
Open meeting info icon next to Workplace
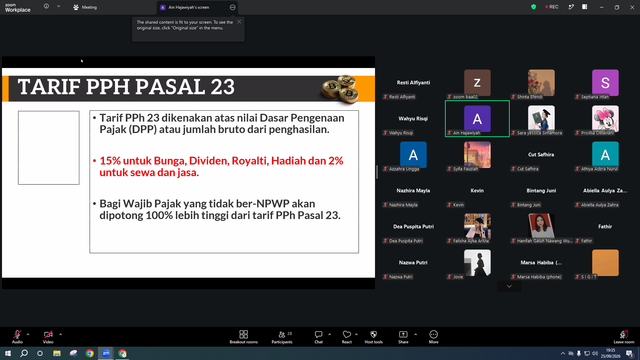[46, 7]
